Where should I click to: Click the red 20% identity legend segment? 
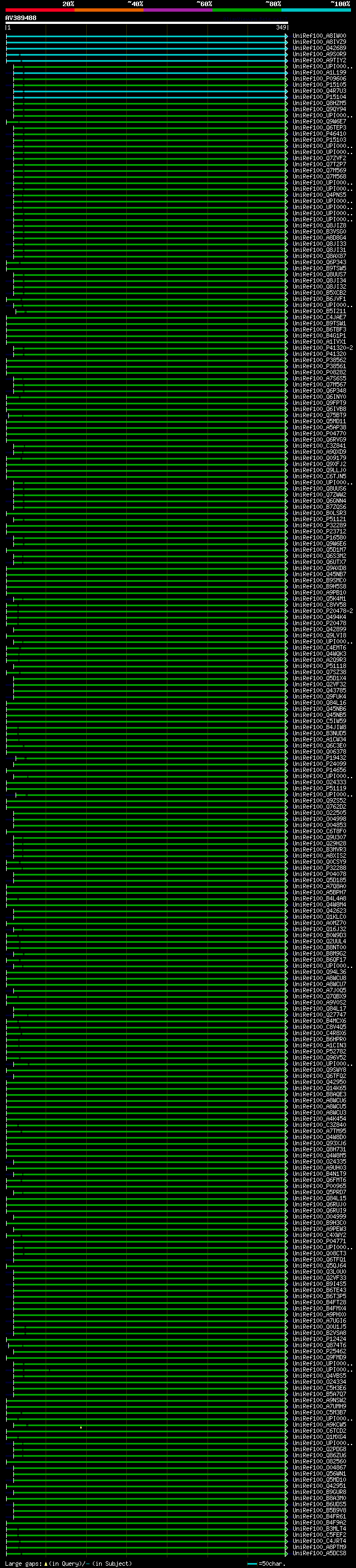pyautogui.click(x=39, y=10)
